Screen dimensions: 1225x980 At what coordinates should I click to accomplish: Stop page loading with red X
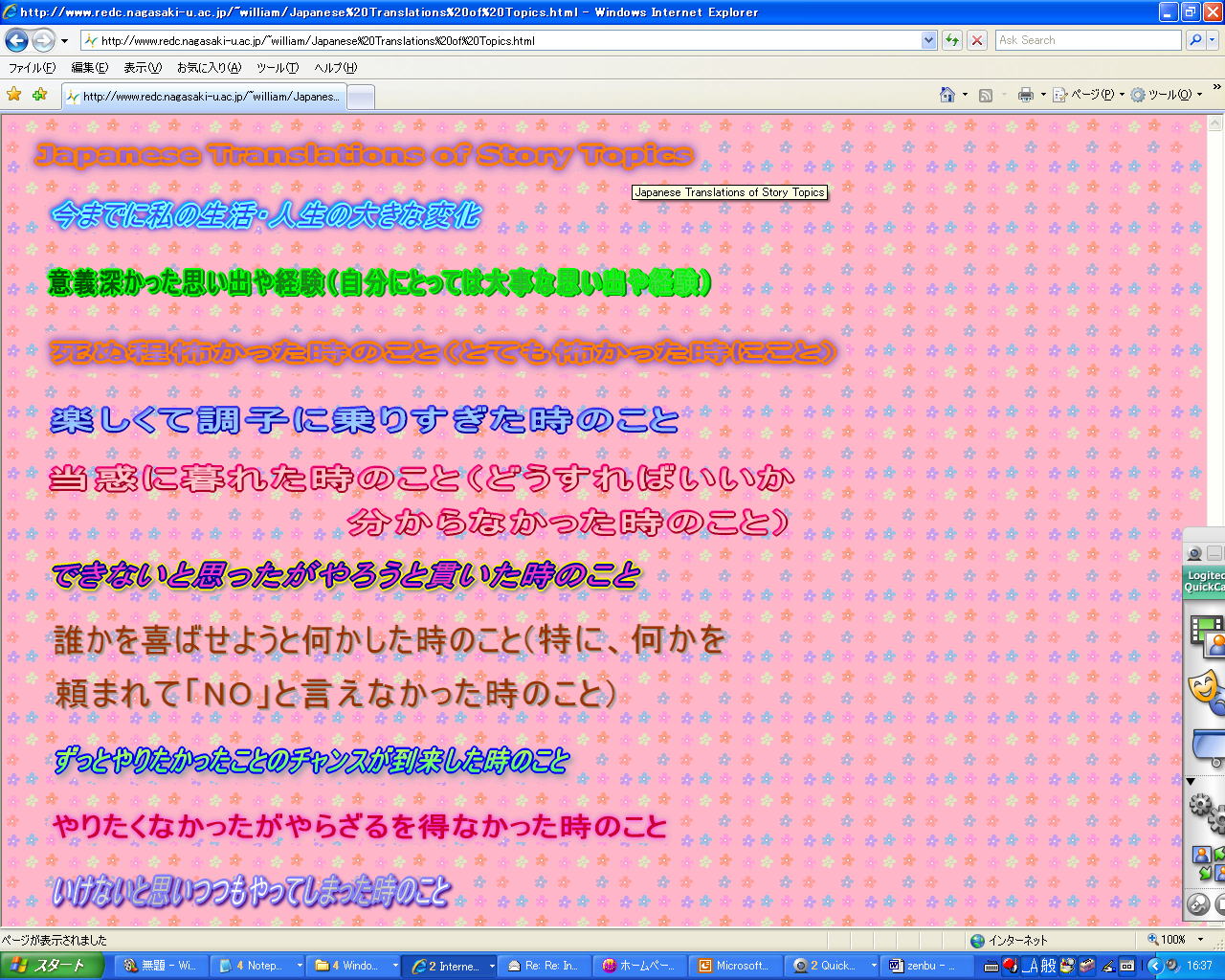click(x=977, y=40)
